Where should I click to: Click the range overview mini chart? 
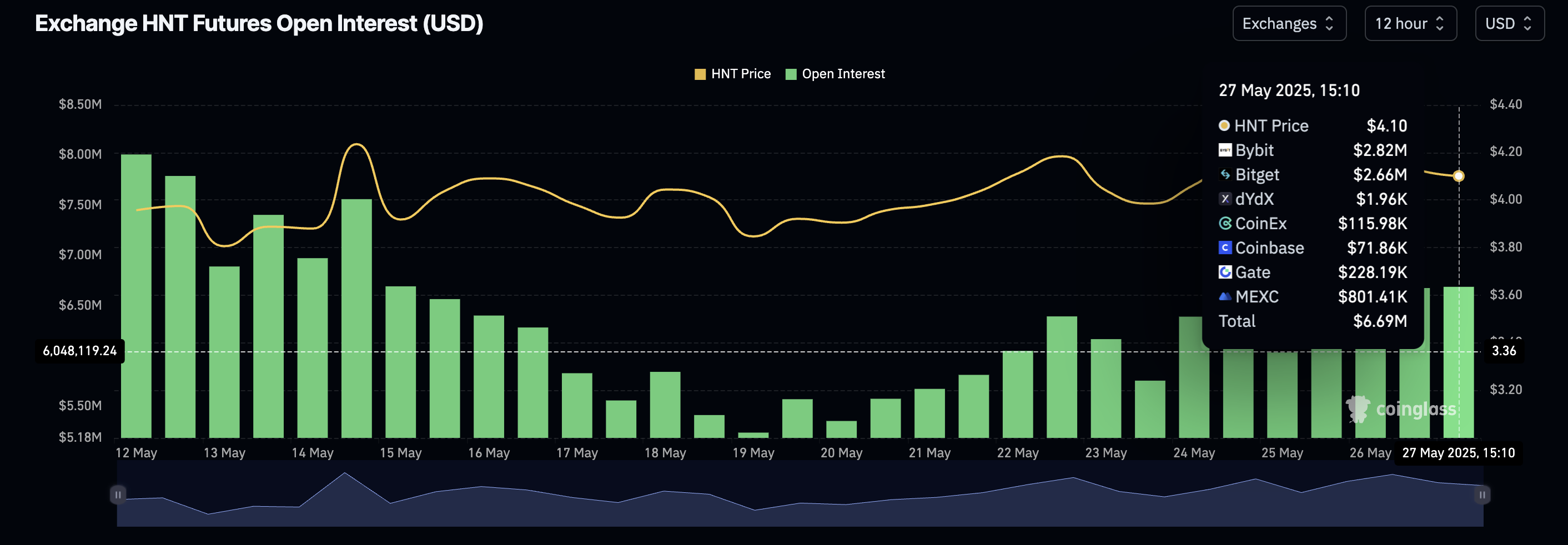800,494
